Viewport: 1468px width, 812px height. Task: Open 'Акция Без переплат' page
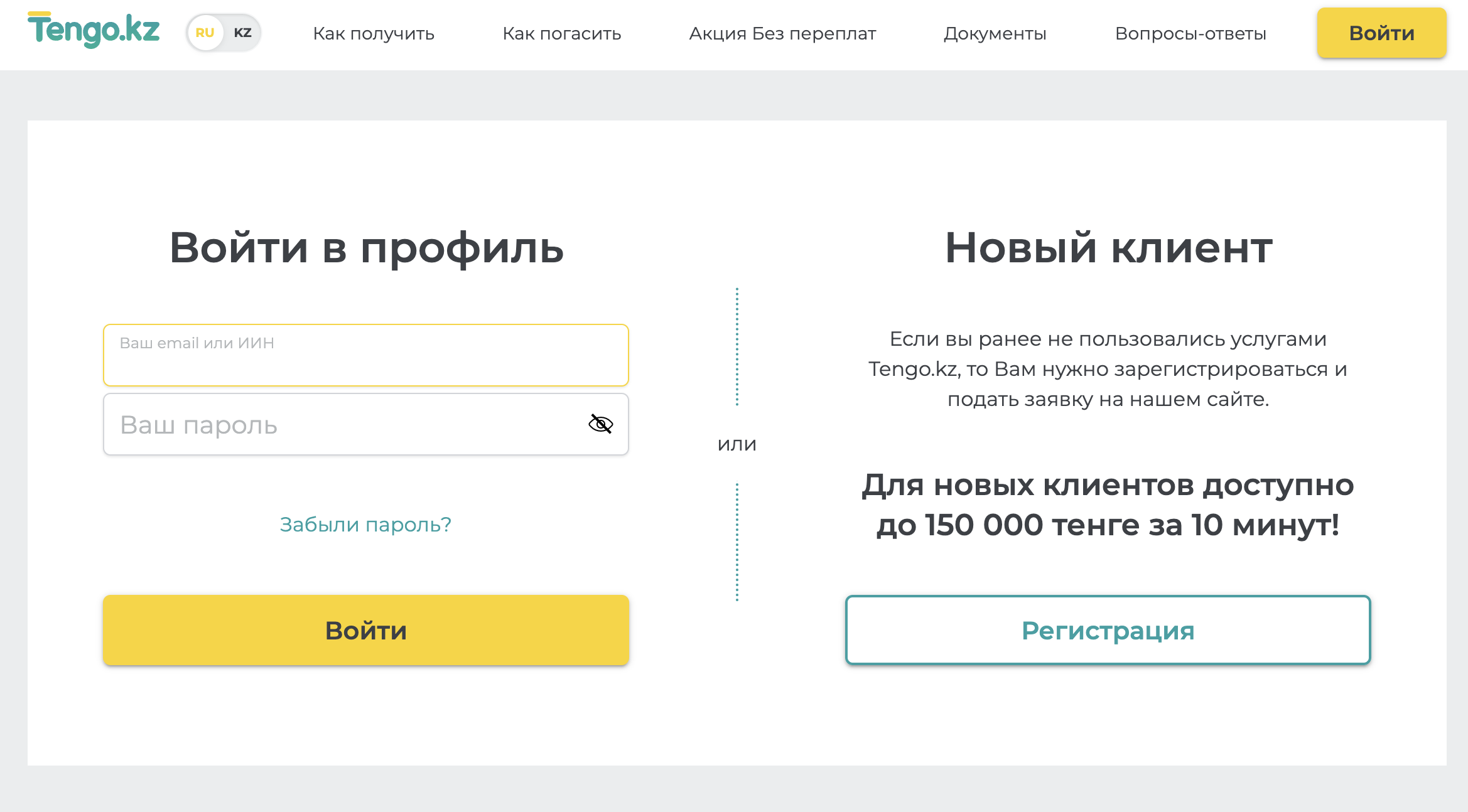(782, 33)
